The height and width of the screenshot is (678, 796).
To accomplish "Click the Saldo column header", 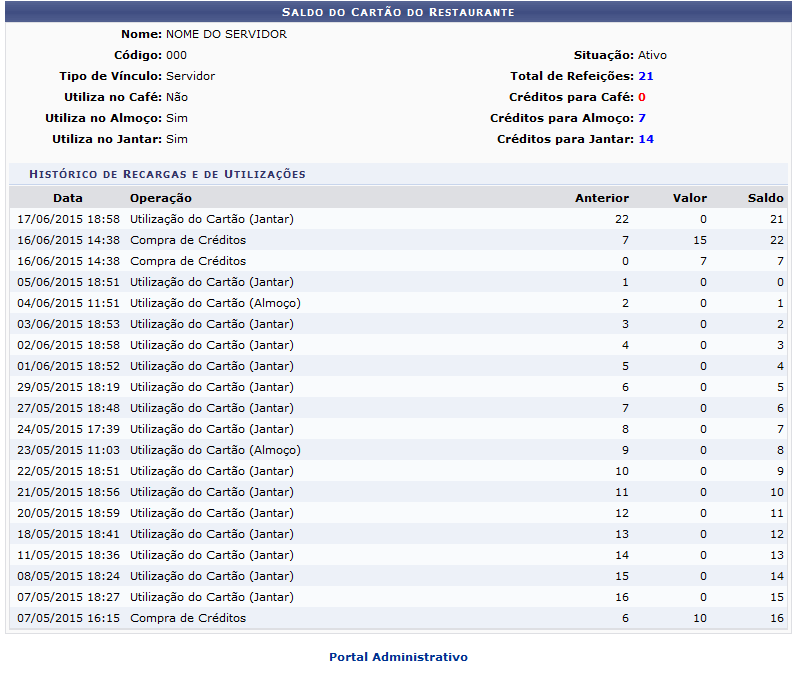I will (765, 198).
